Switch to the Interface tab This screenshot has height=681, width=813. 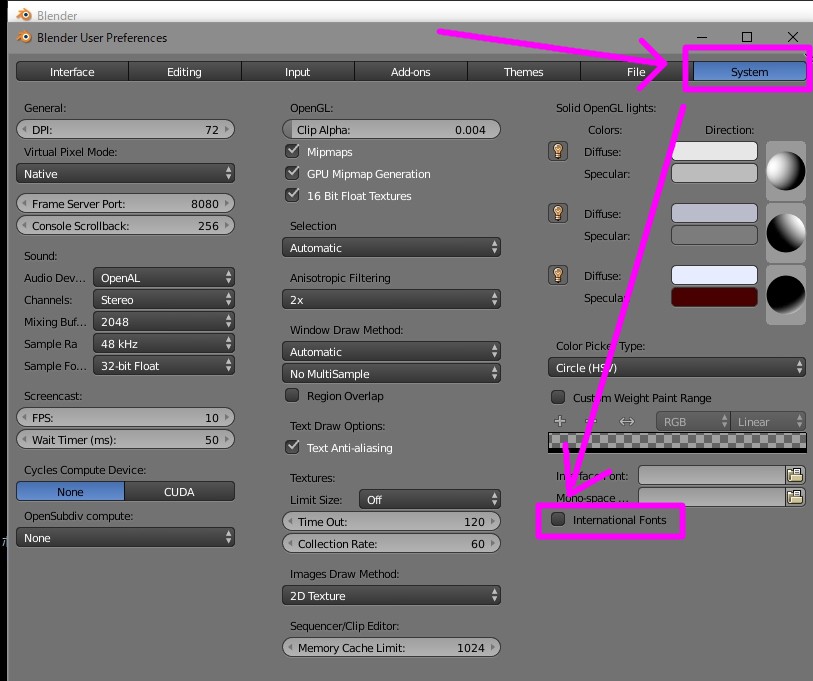point(72,72)
